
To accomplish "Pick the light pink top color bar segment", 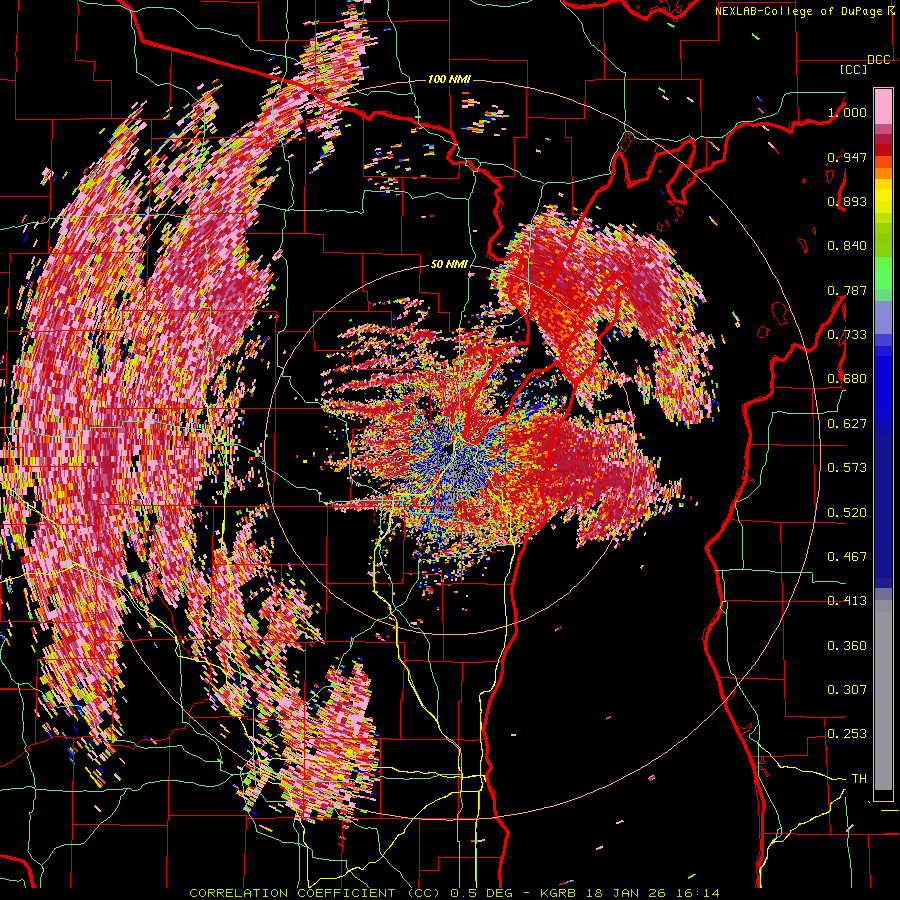I will [883, 106].
